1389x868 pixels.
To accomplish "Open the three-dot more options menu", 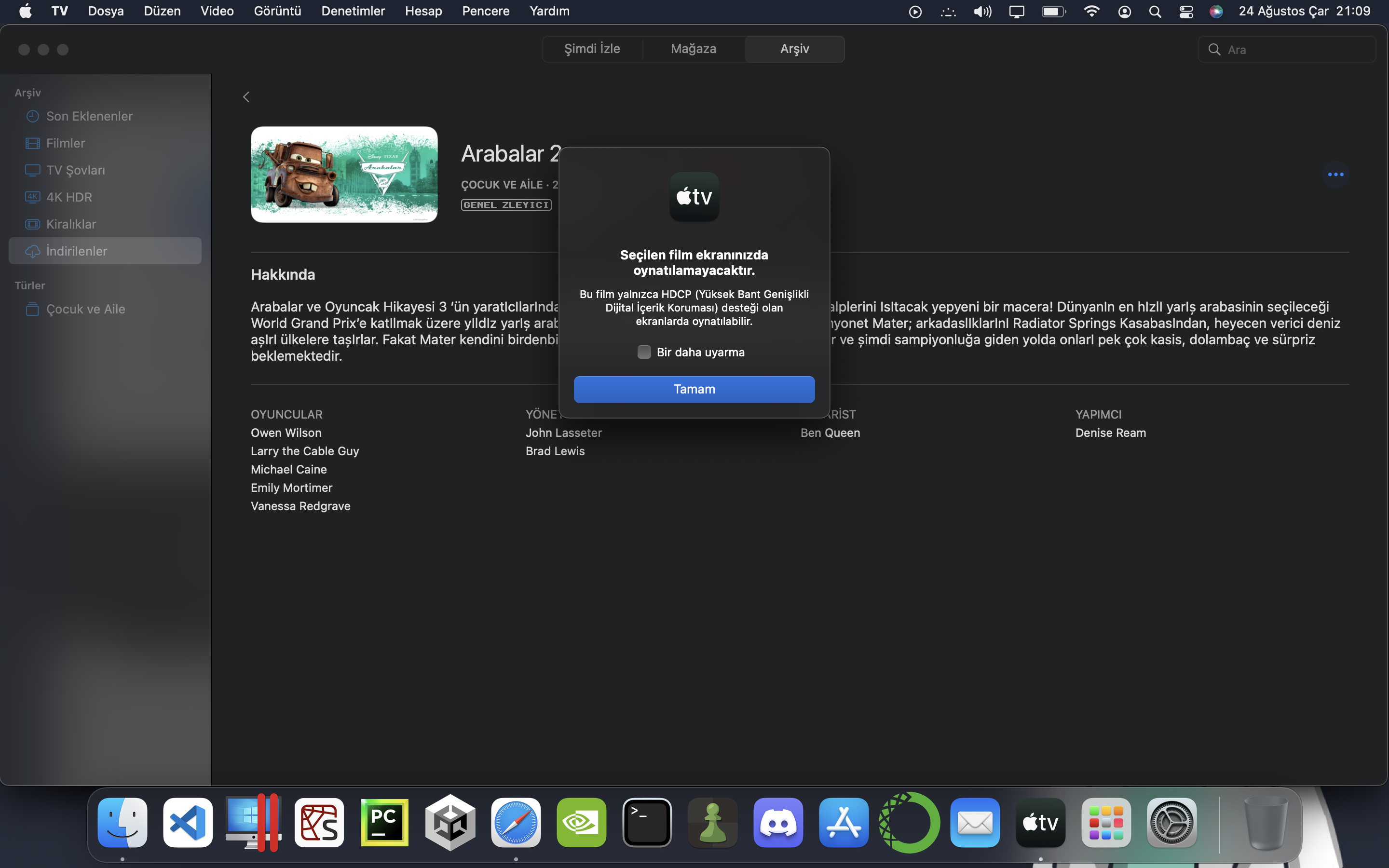I will pos(1335,175).
